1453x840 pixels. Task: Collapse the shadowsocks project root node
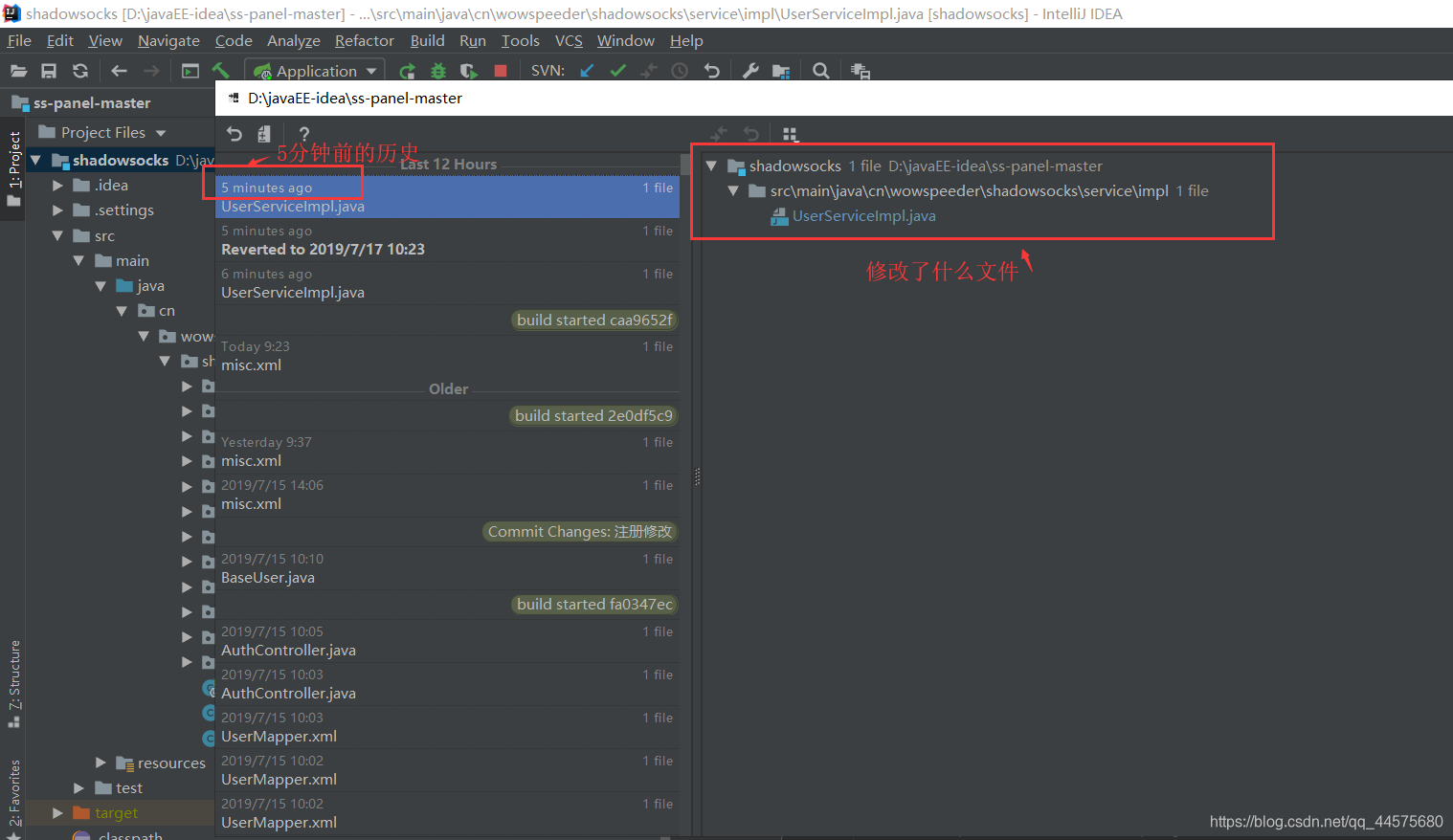point(36,160)
